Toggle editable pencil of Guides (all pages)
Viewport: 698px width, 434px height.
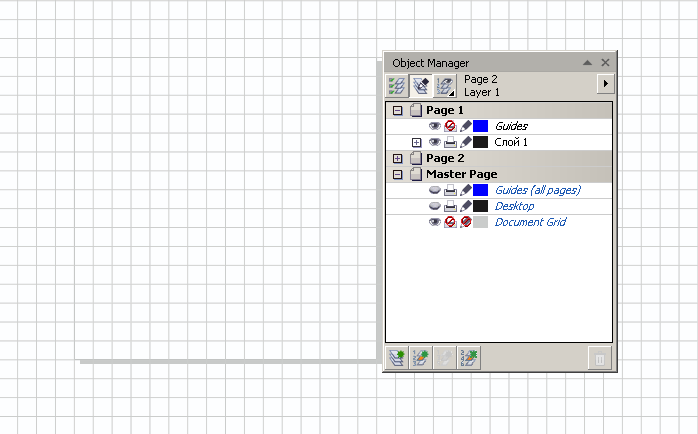point(466,190)
